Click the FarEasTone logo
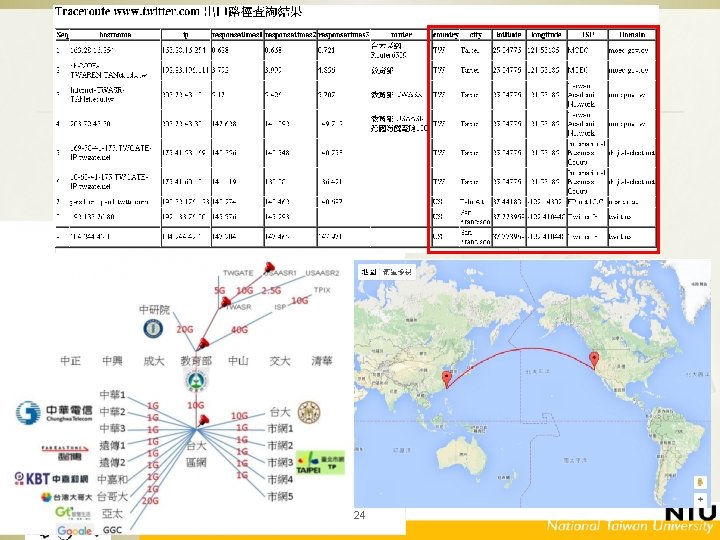The height and width of the screenshot is (540, 720). pos(65,452)
